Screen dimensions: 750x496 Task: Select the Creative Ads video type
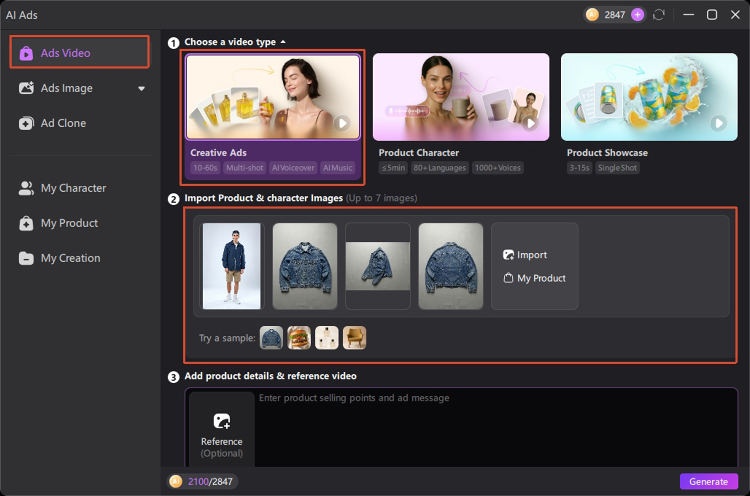tap(273, 117)
